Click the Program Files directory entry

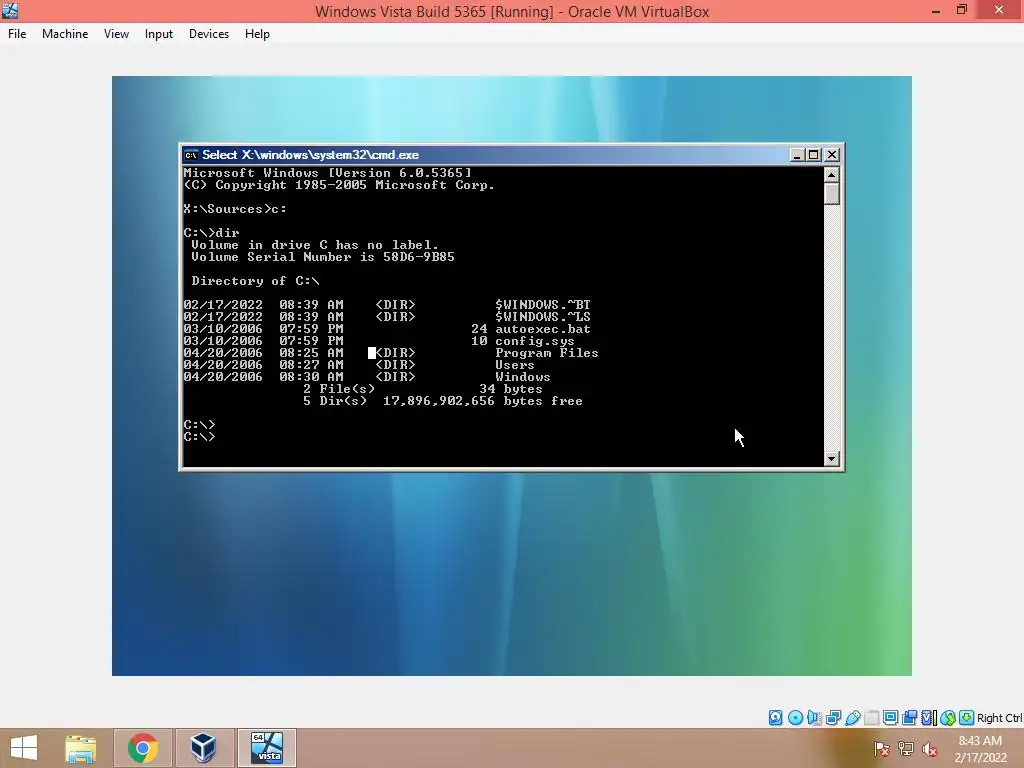(x=547, y=353)
